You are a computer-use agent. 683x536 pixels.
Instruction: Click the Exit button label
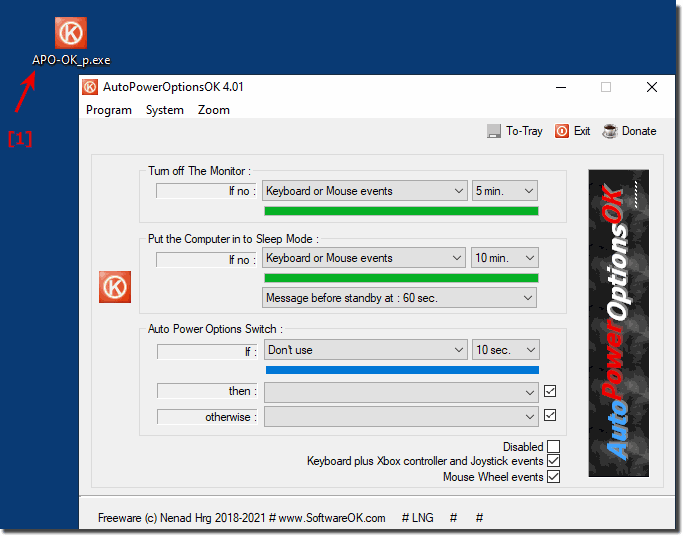(582, 131)
